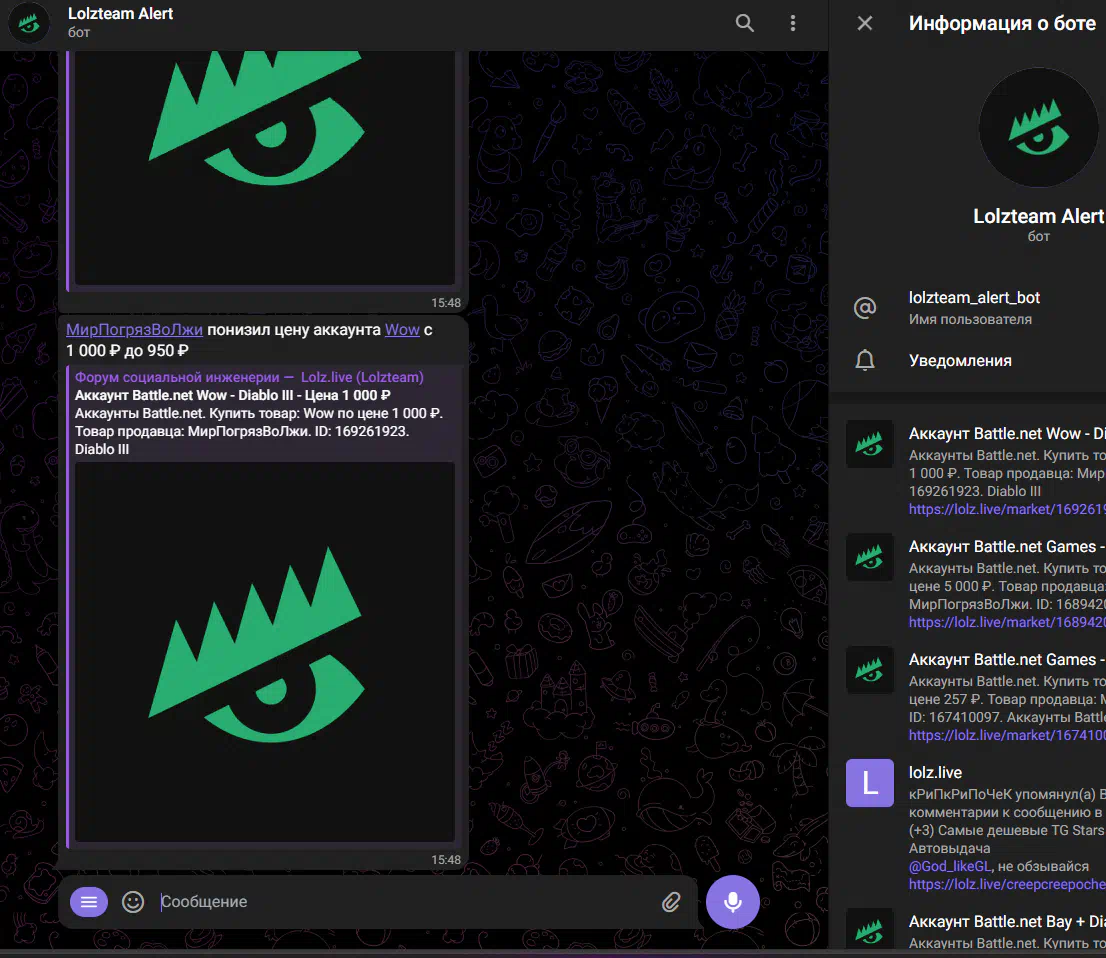Click the thumbnail of Battle.net Wow shared link

(x=870, y=444)
